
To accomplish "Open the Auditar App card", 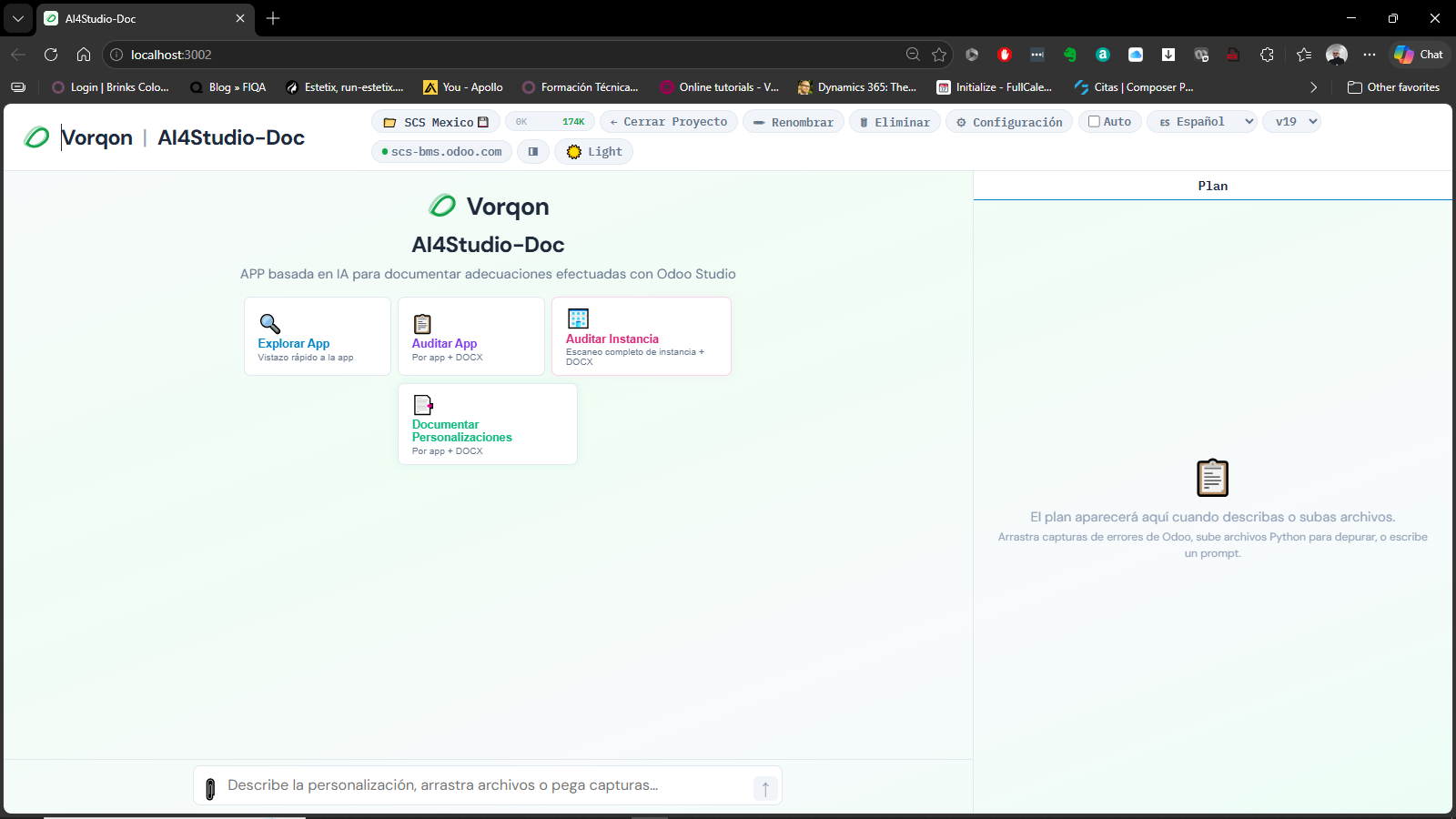I will 471,336.
